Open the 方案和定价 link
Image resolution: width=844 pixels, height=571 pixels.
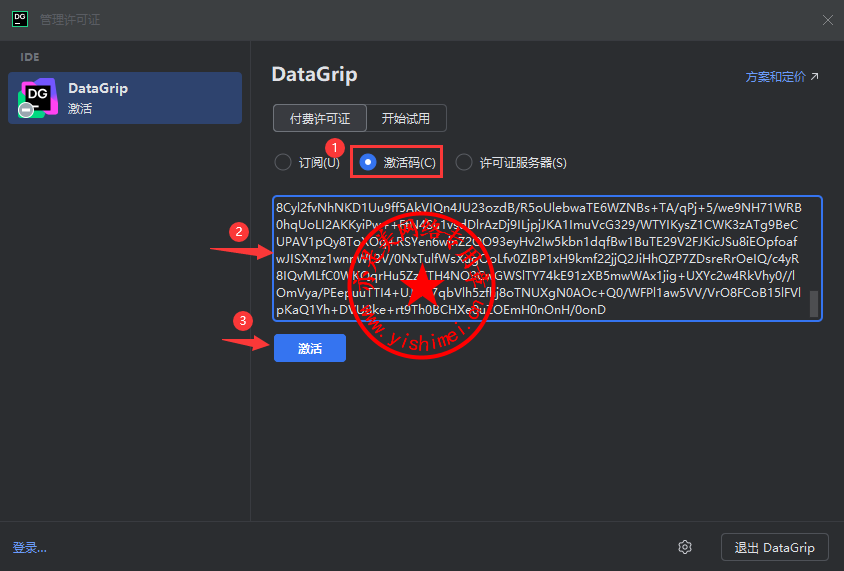coord(782,77)
